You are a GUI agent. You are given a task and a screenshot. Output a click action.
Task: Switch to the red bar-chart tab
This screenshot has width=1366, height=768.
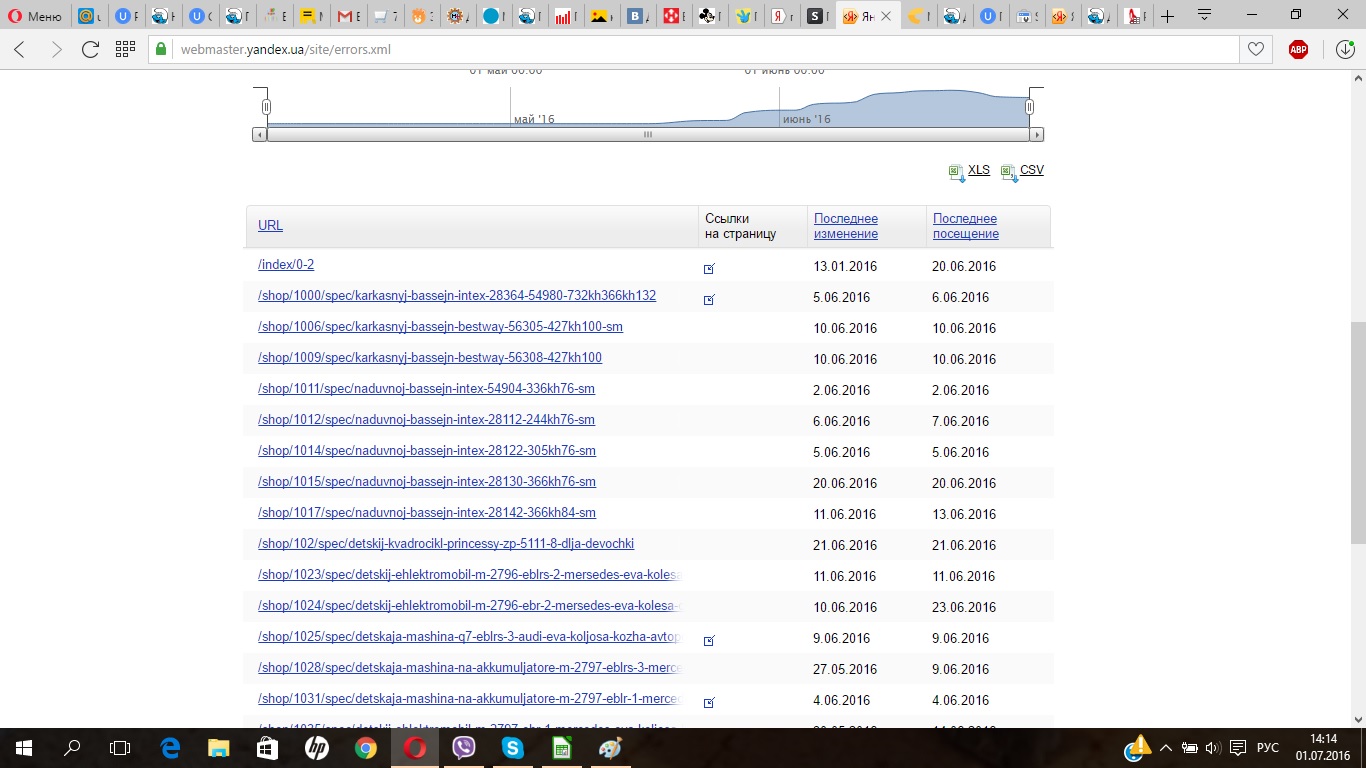[566, 16]
